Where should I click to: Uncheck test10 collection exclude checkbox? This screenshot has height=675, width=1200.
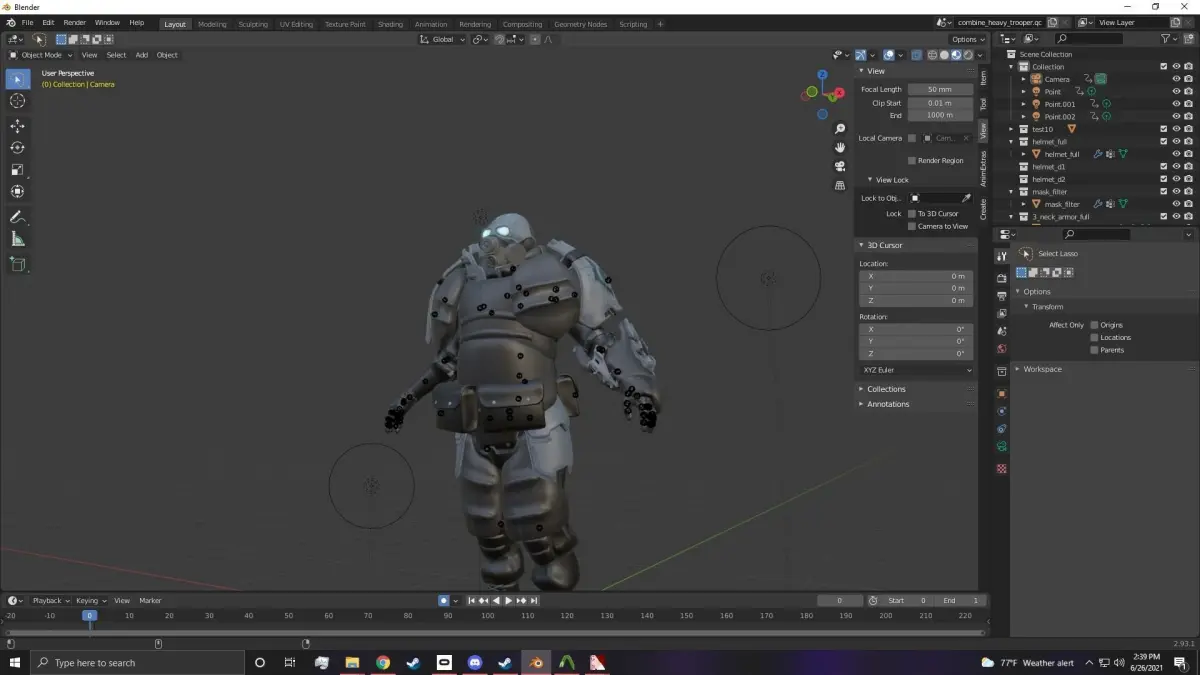pyautogui.click(x=1164, y=129)
